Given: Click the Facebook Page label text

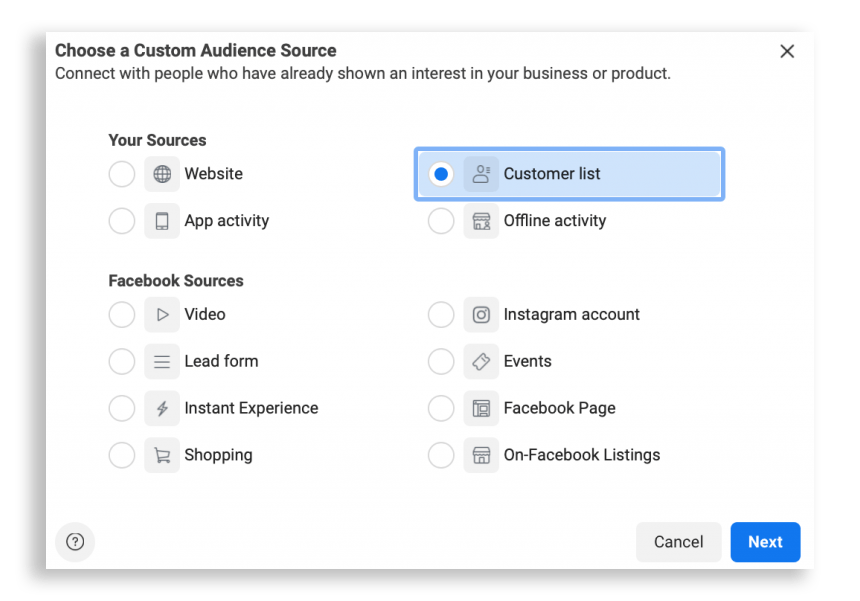Looking at the screenshot, I should [x=559, y=409].
